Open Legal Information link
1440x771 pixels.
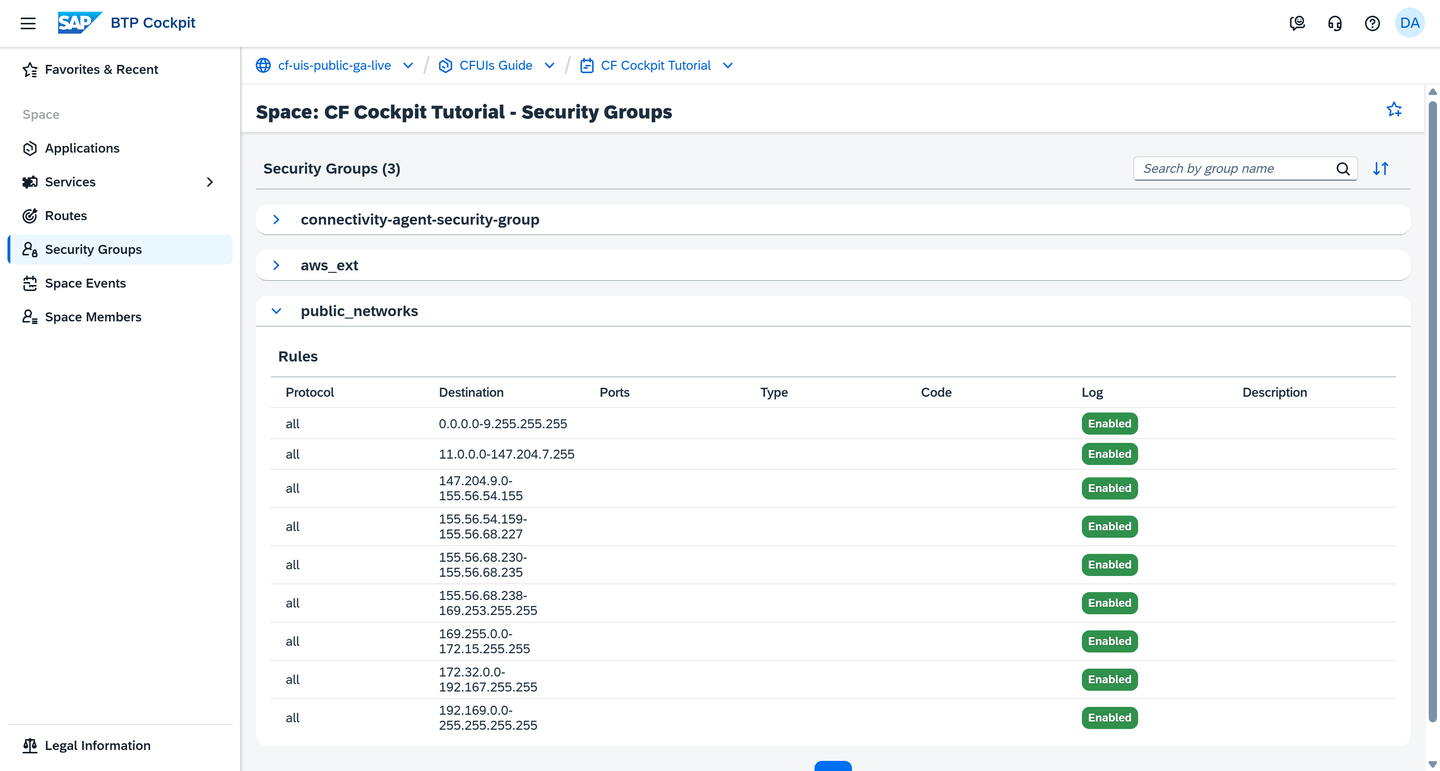pyautogui.click(x=98, y=746)
